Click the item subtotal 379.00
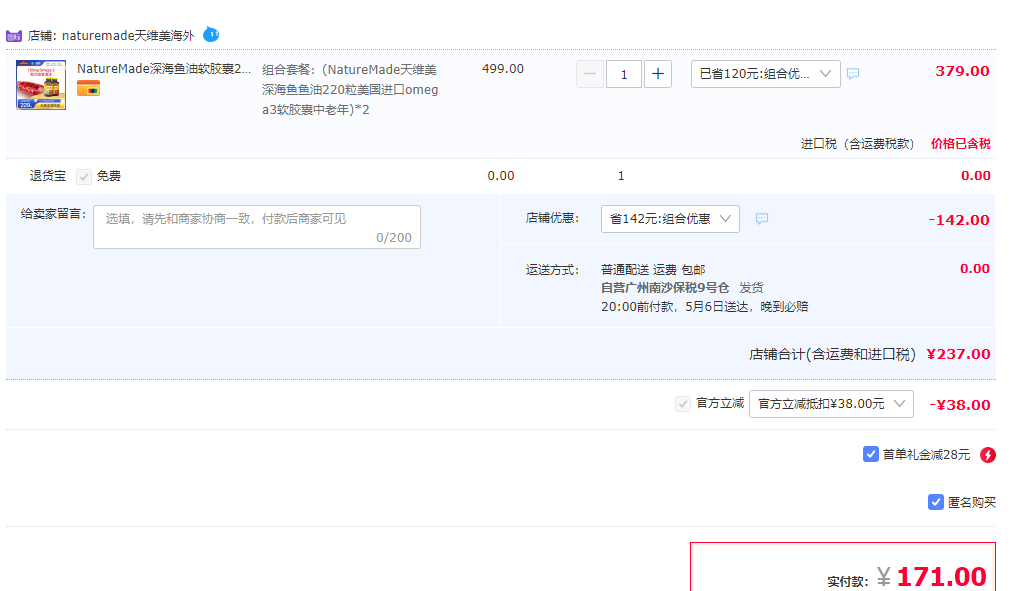This screenshot has width=1015, height=591. [x=963, y=71]
